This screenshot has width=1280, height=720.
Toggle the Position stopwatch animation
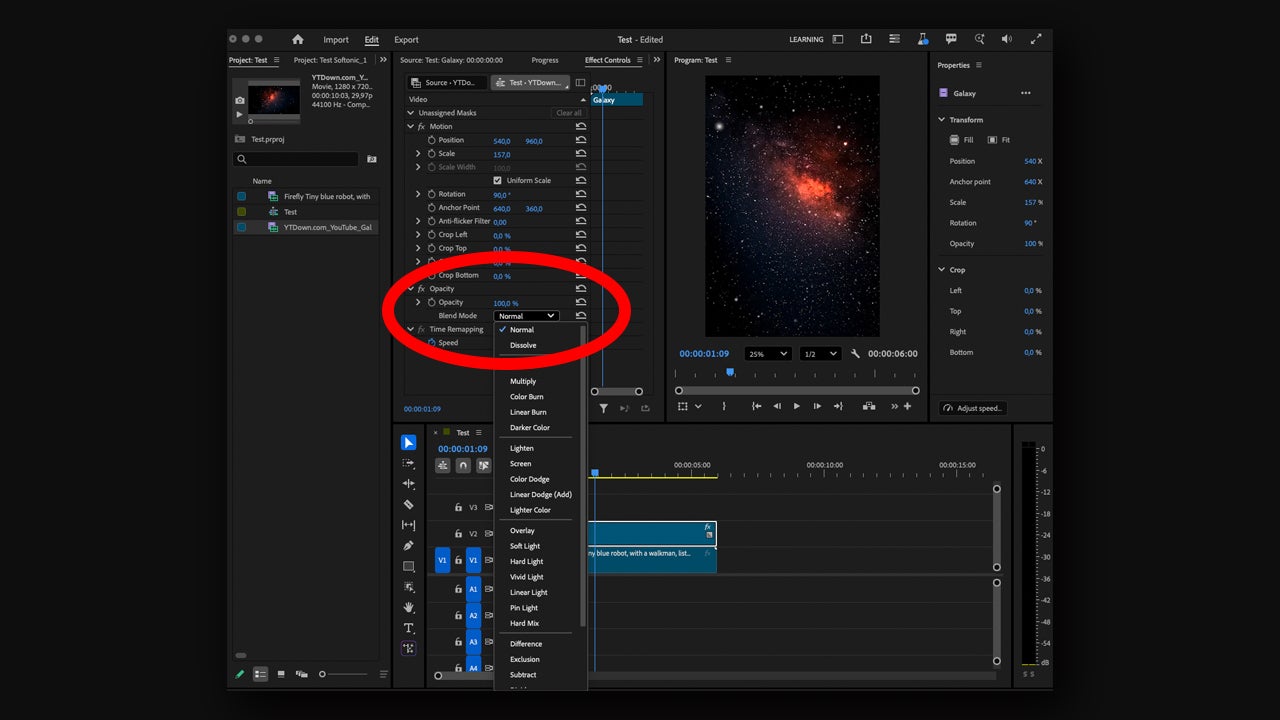[x=432, y=140]
